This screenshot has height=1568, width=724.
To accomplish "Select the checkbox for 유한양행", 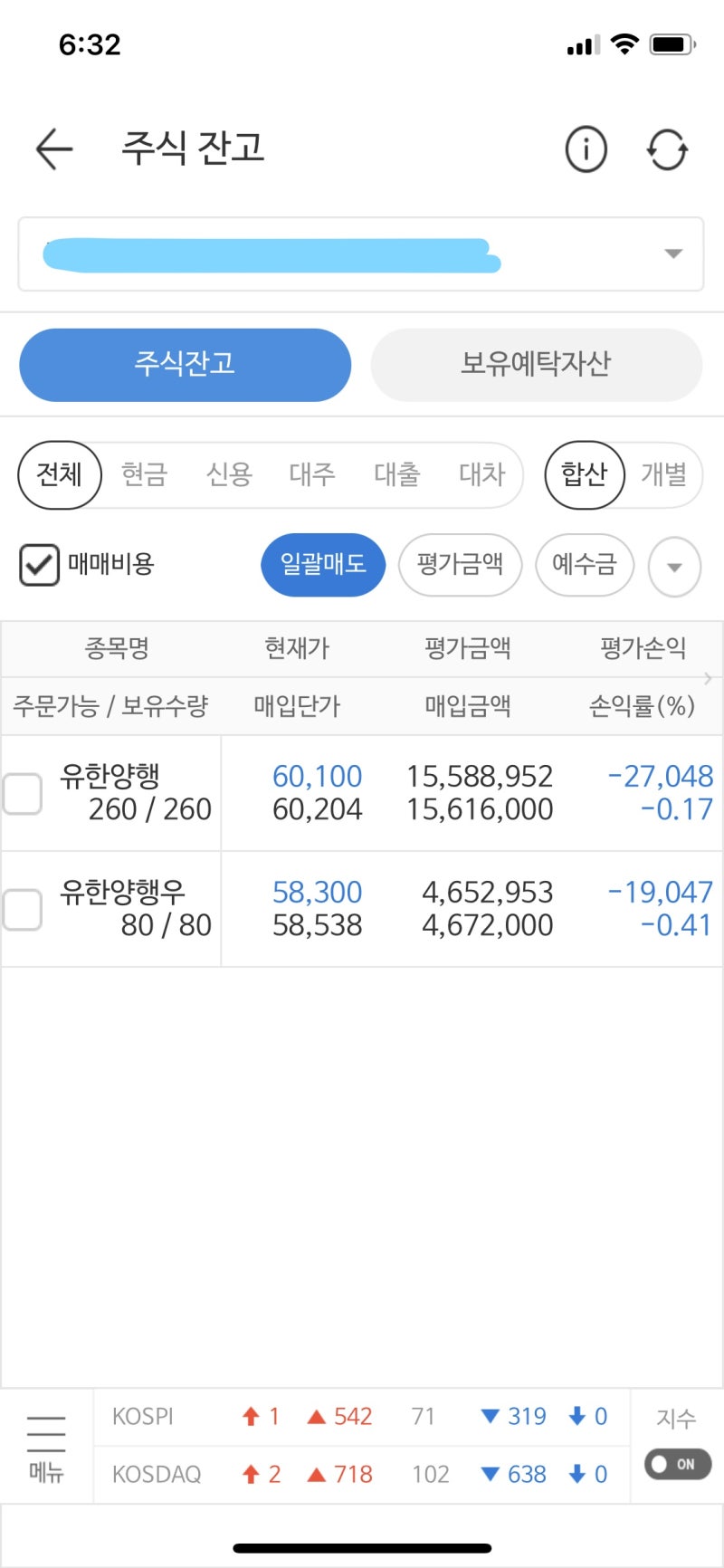I will [22, 792].
